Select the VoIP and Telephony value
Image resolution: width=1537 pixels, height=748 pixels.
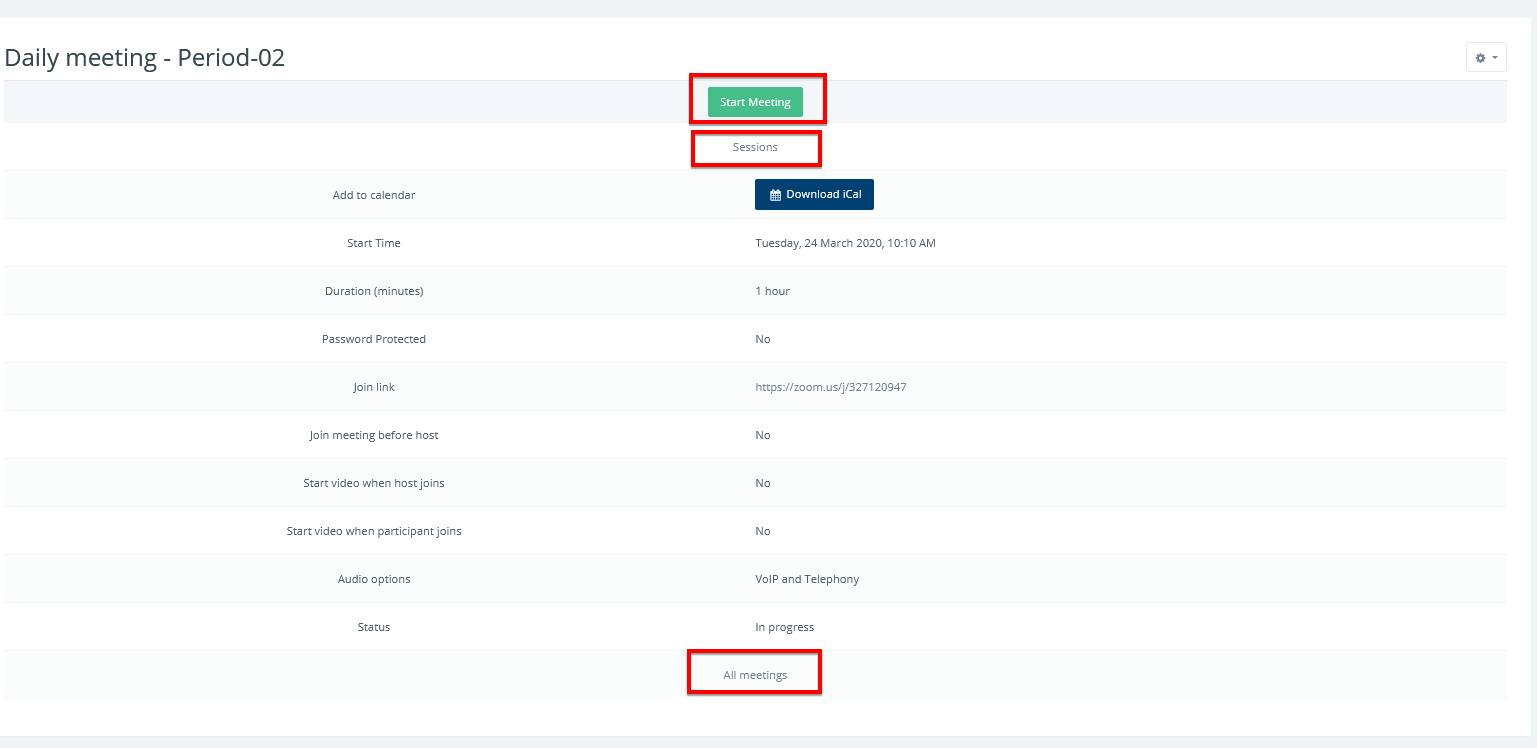click(x=806, y=579)
